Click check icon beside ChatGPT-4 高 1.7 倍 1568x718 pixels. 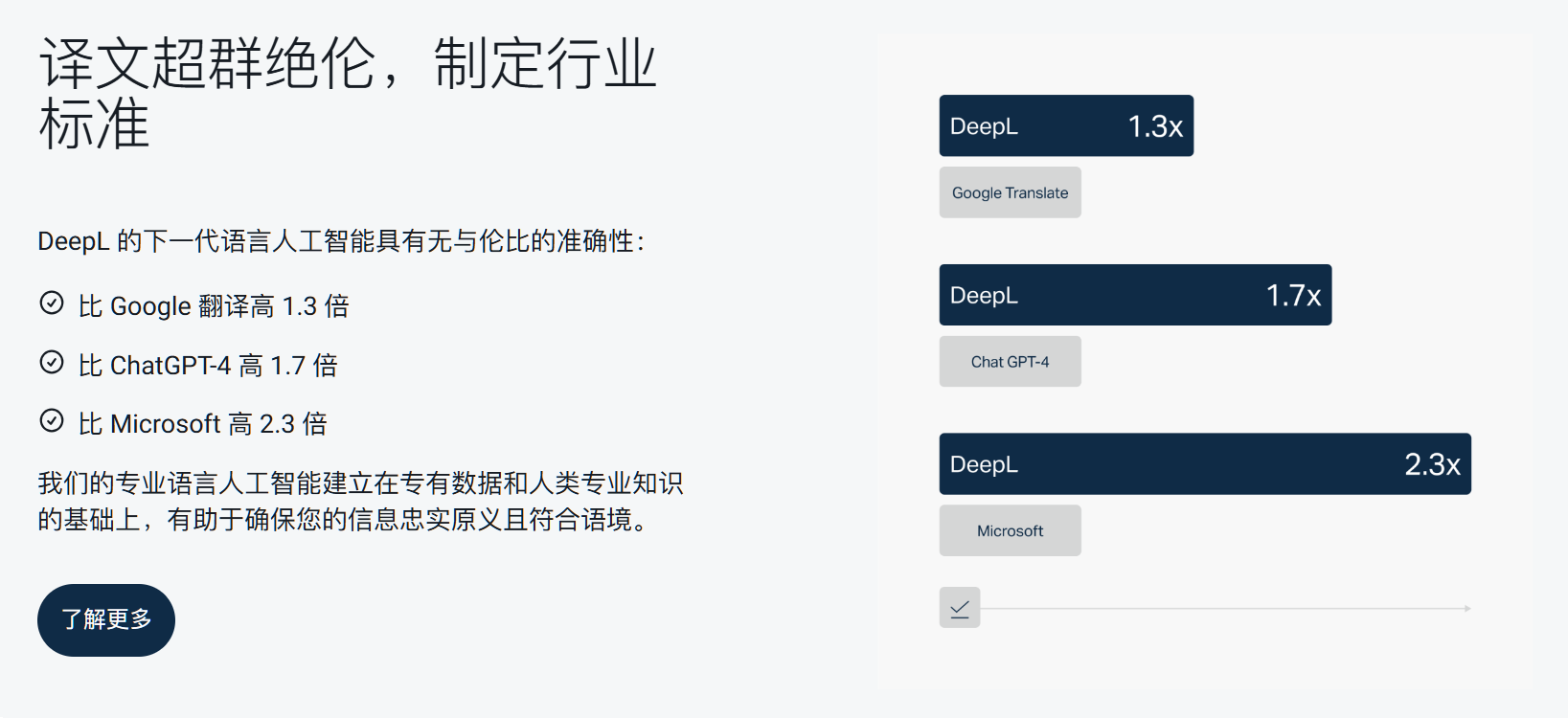(x=52, y=363)
